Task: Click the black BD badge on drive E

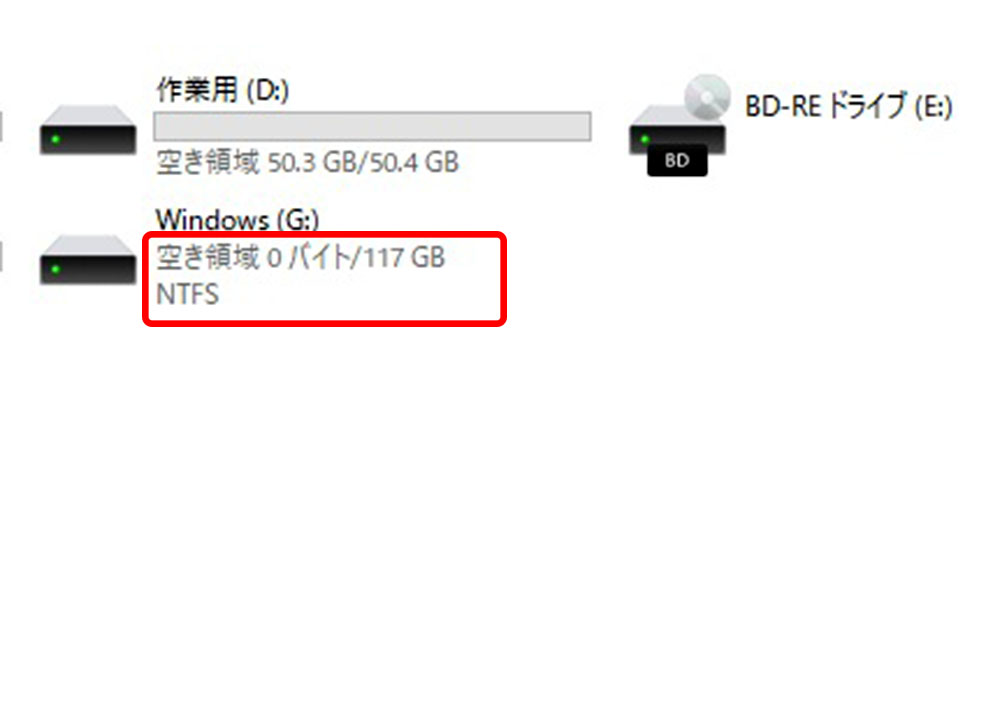Action: tap(677, 160)
